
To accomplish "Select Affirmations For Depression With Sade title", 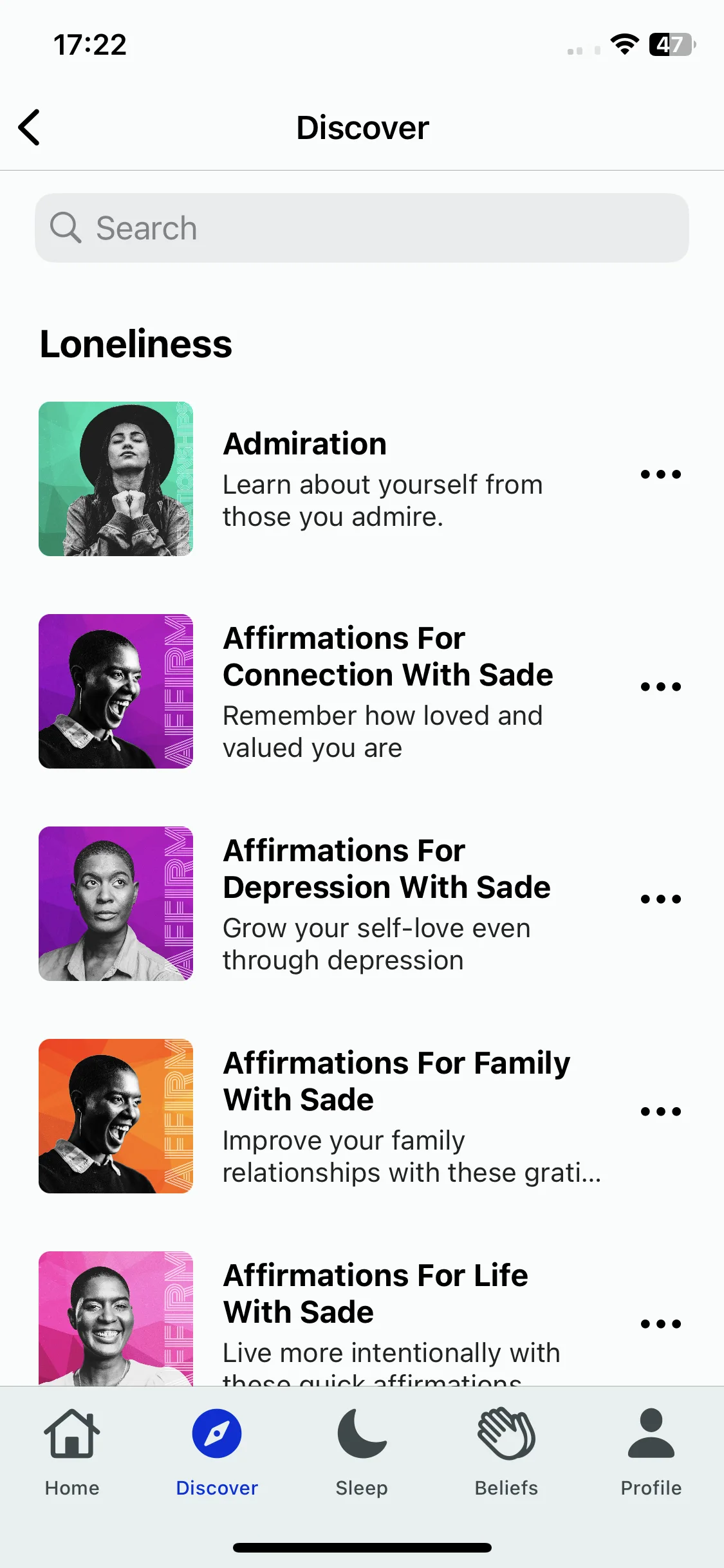I will 387,869.
